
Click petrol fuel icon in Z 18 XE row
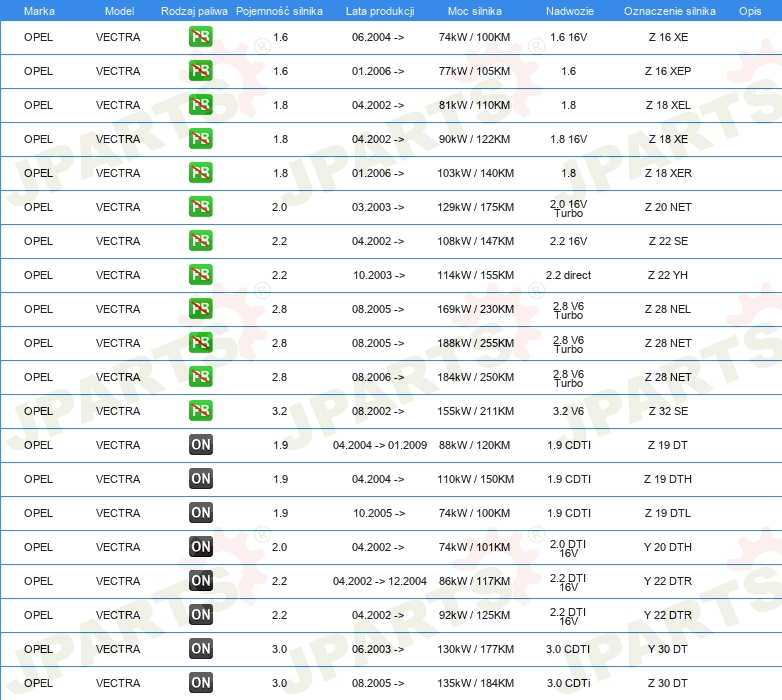[200, 139]
